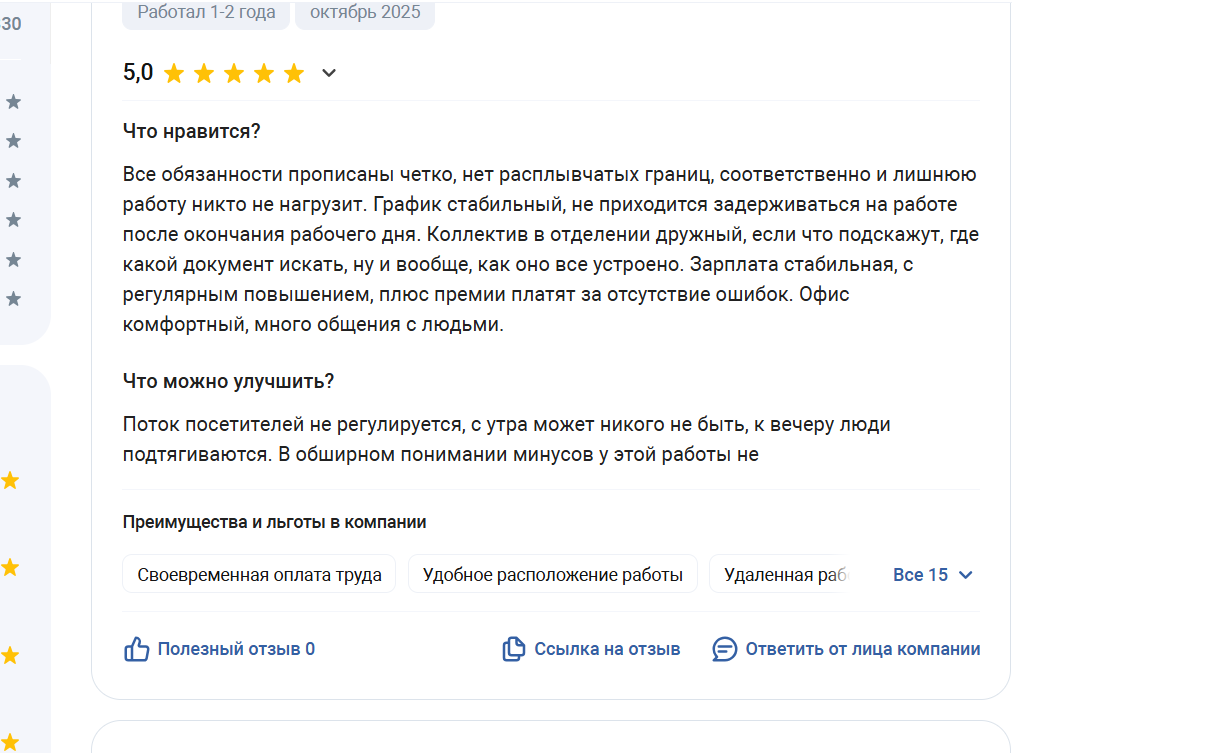Click the first star of the 5,0 rating

[x=174, y=73]
